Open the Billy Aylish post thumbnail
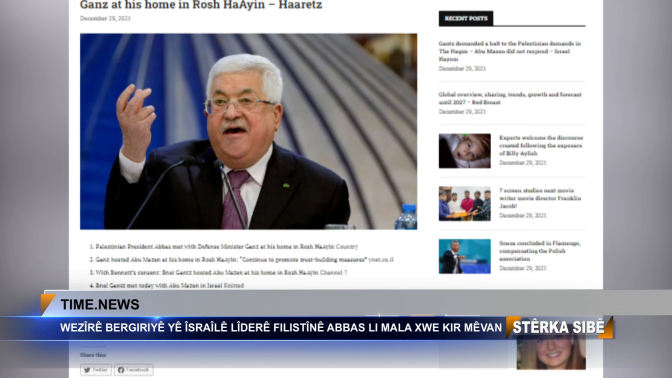The width and height of the screenshot is (672, 378). tap(465, 151)
